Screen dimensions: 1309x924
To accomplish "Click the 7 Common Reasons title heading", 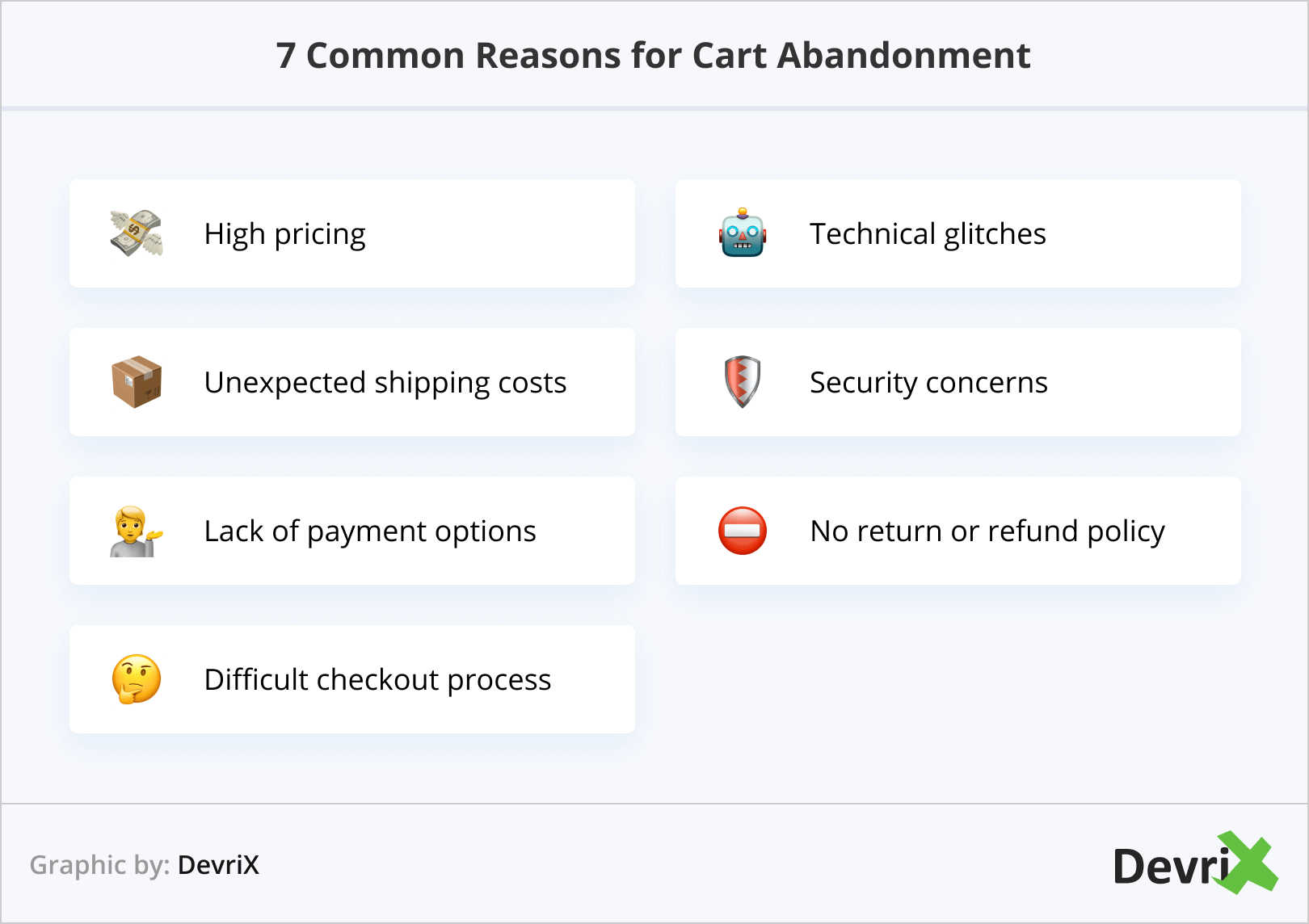I will tap(653, 56).
